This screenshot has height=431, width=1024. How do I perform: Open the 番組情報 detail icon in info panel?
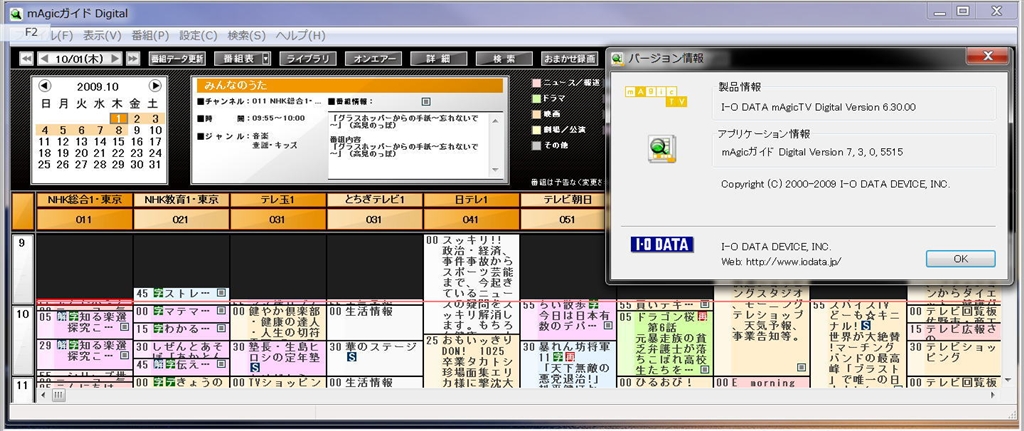426,102
